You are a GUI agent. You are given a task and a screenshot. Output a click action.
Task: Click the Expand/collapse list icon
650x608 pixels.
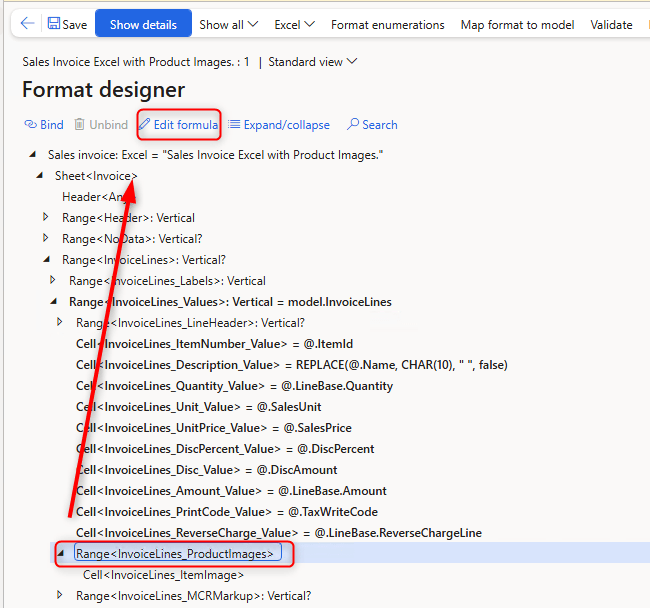[234, 125]
